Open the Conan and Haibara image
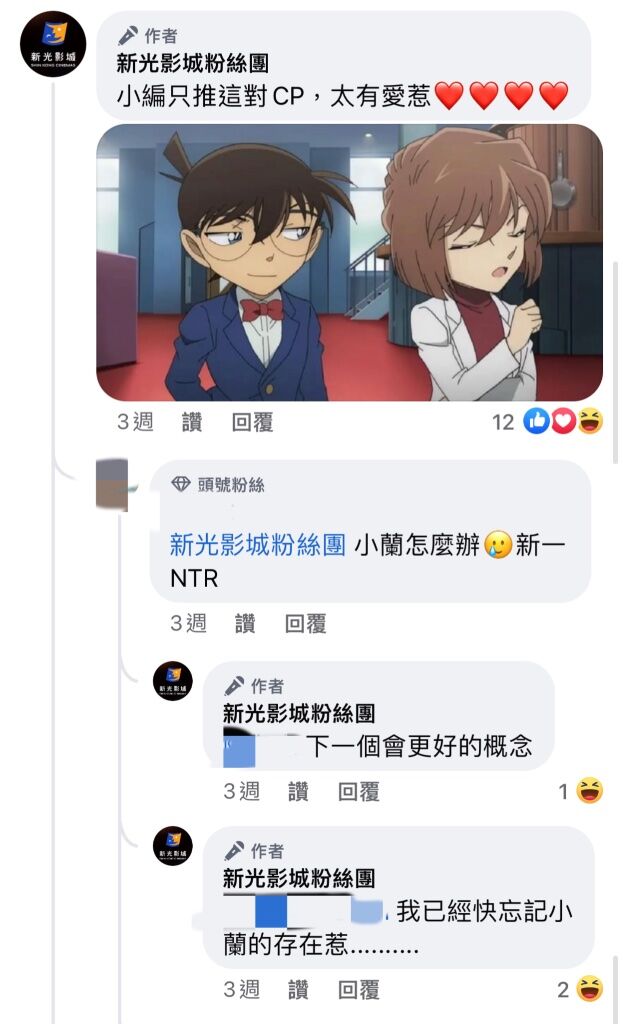Screen dimensions: 623x1024 (x=349, y=263)
